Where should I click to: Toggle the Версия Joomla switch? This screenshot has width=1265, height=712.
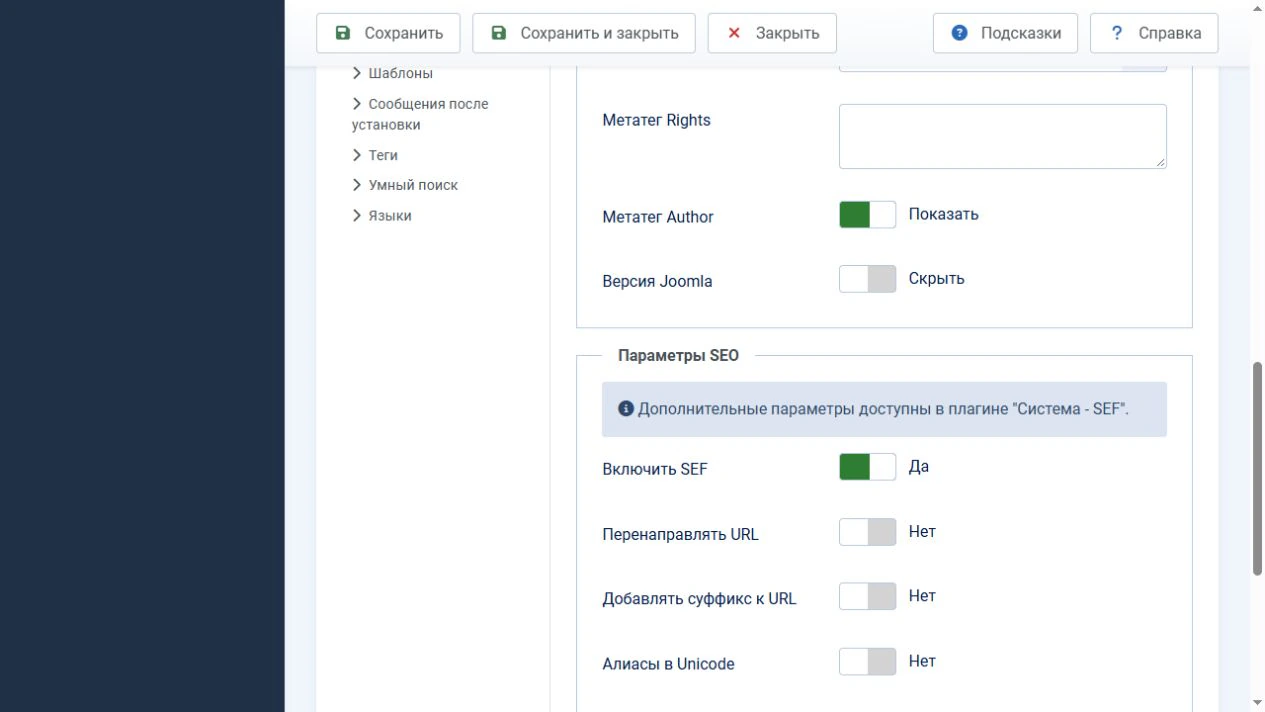click(x=867, y=279)
